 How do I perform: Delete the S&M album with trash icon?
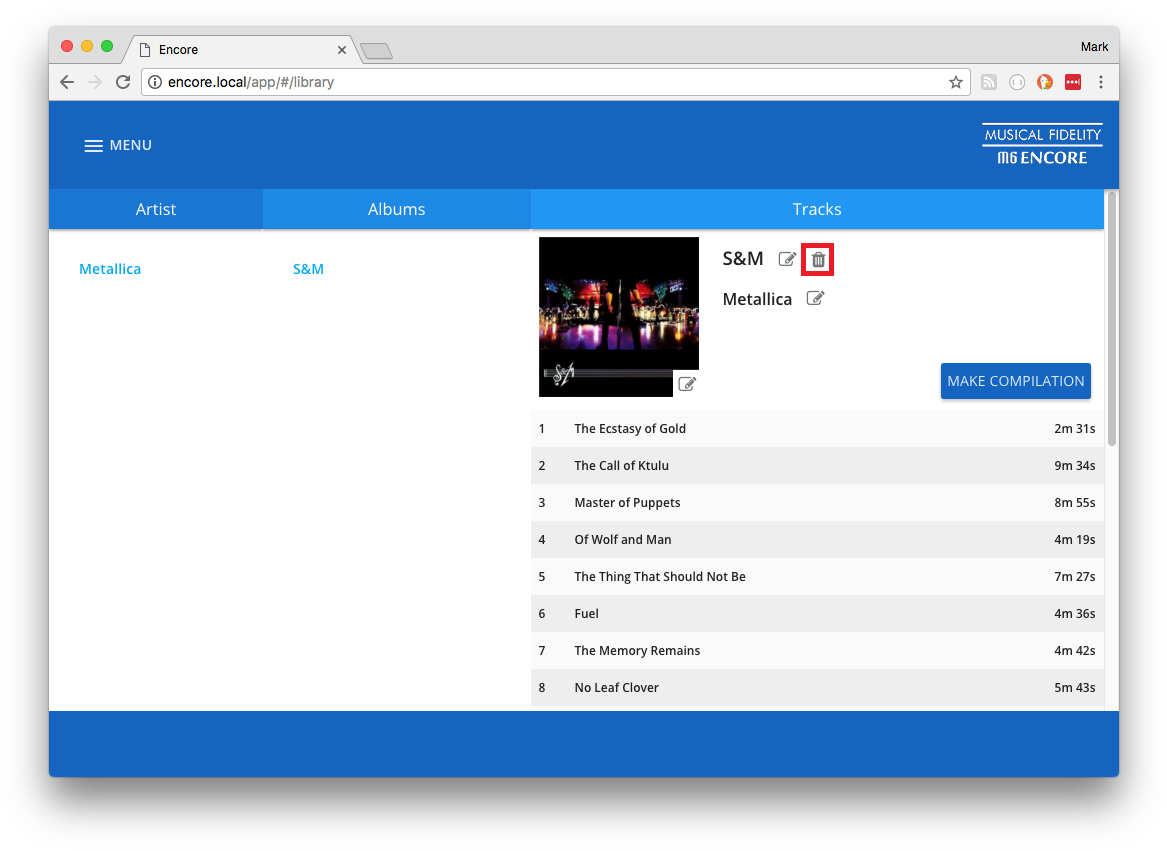(818, 259)
